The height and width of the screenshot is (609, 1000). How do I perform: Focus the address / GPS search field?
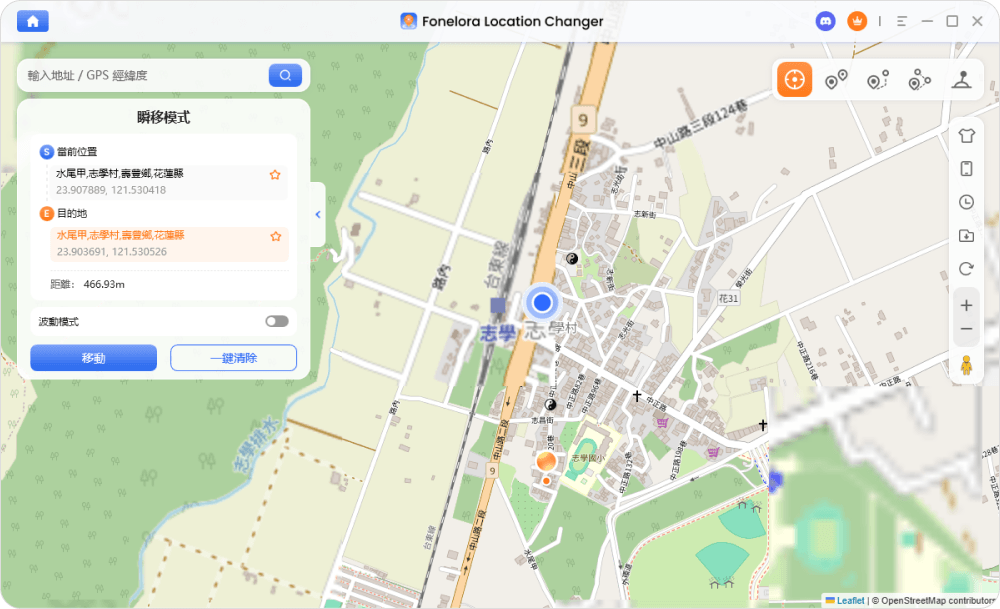[144, 75]
